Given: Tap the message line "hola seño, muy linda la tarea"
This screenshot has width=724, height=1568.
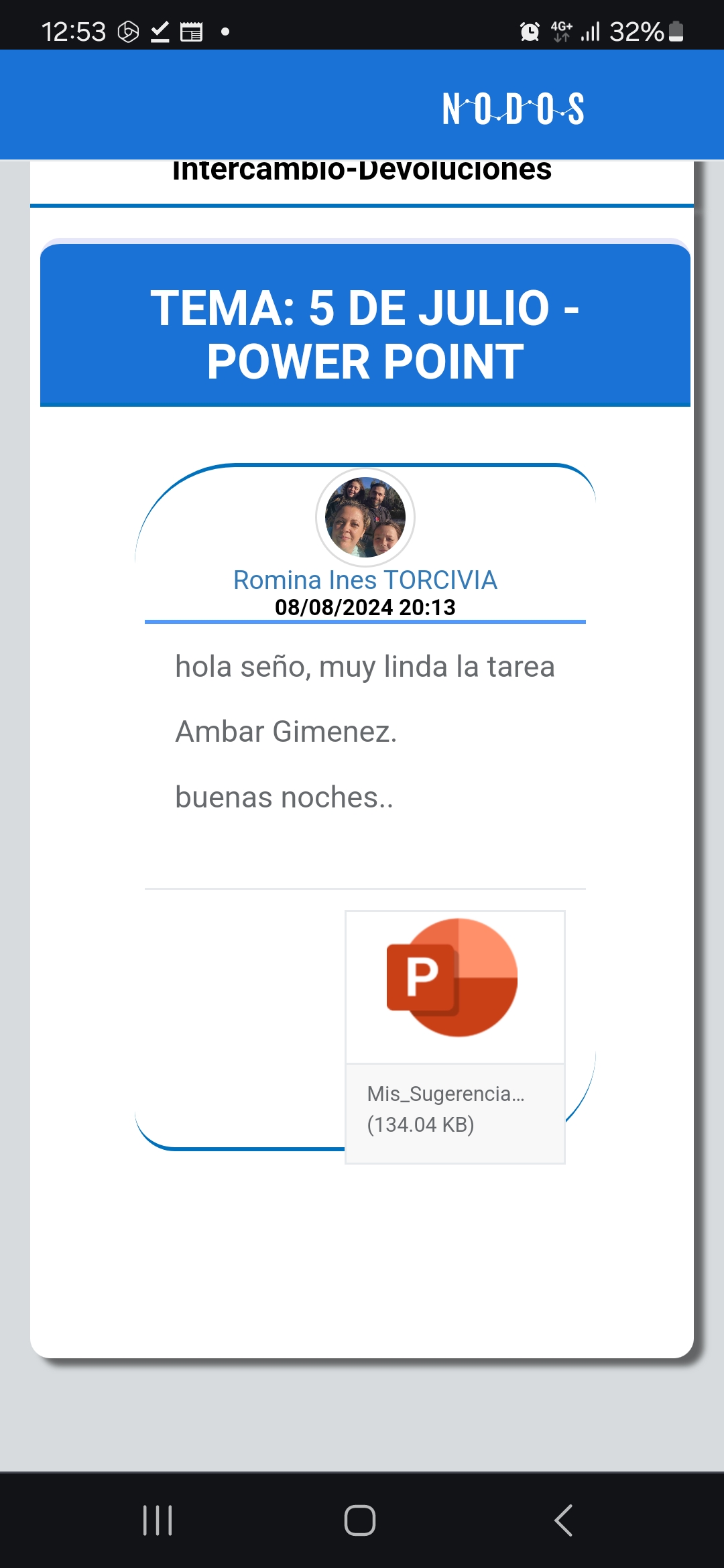Looking at the screenshot, I should coord(365,667).
